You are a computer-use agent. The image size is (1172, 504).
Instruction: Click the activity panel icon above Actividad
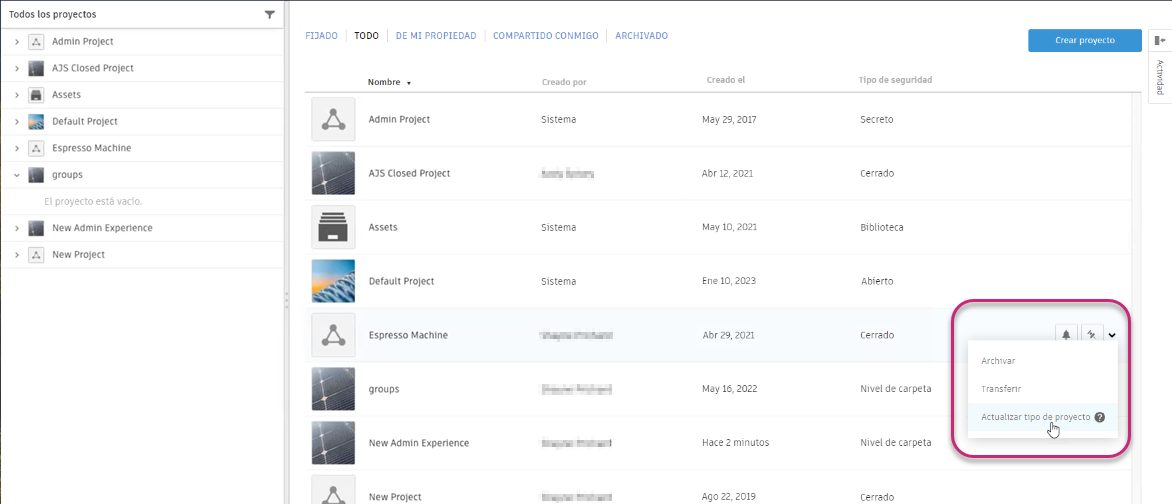(x=1159, y=40)
